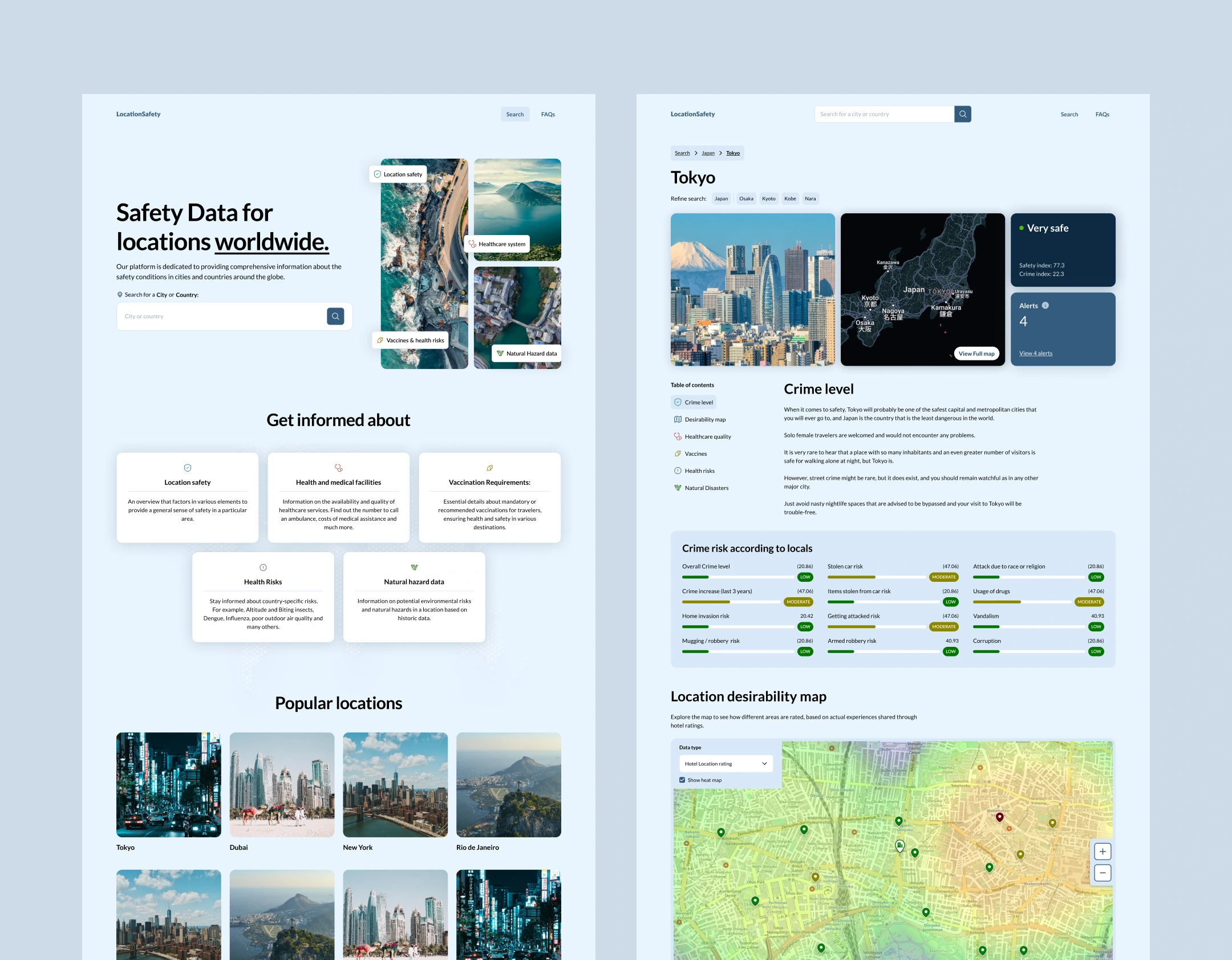Open the Dubai popular location thumbnail

point(282,784)
